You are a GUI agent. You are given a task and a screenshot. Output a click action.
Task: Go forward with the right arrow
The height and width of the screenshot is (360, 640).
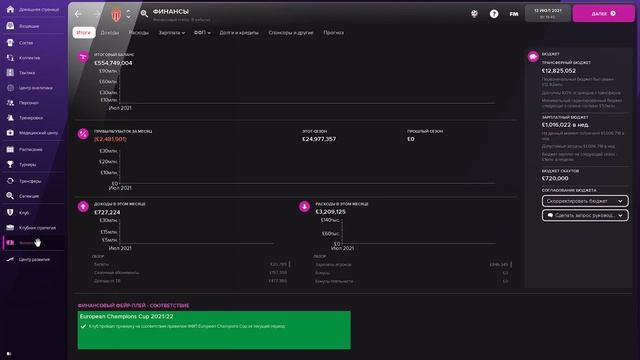96,14
